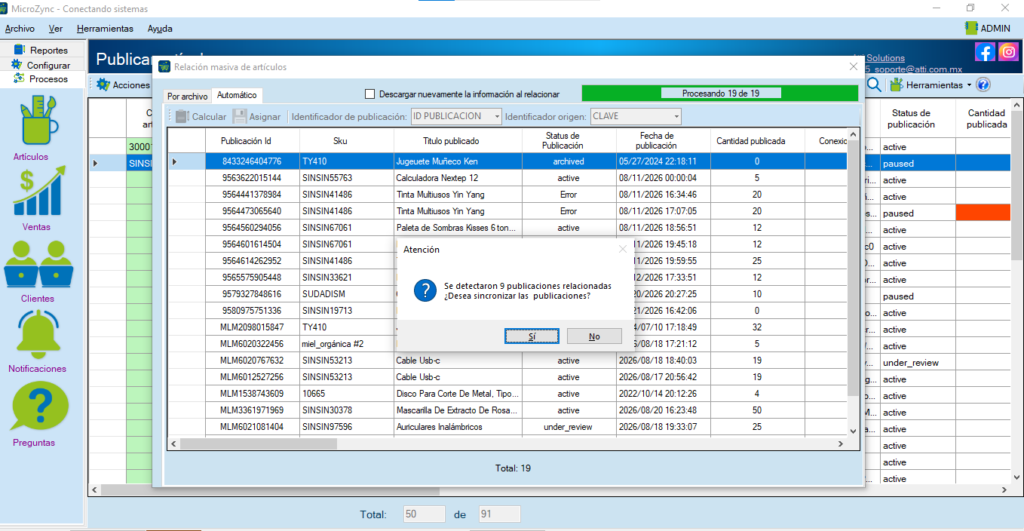
Task: Click the Solutions link in header
Action: (x=886, y=58)
